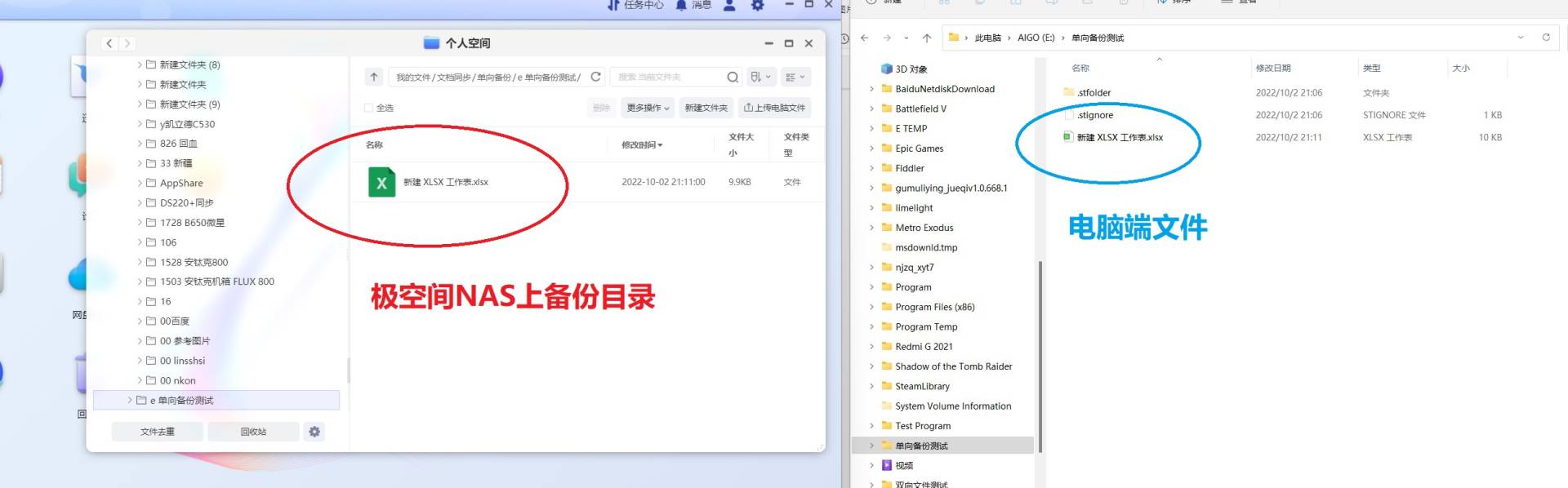Click AIGO (E:) in Explorer address bar

(1036, 38)
